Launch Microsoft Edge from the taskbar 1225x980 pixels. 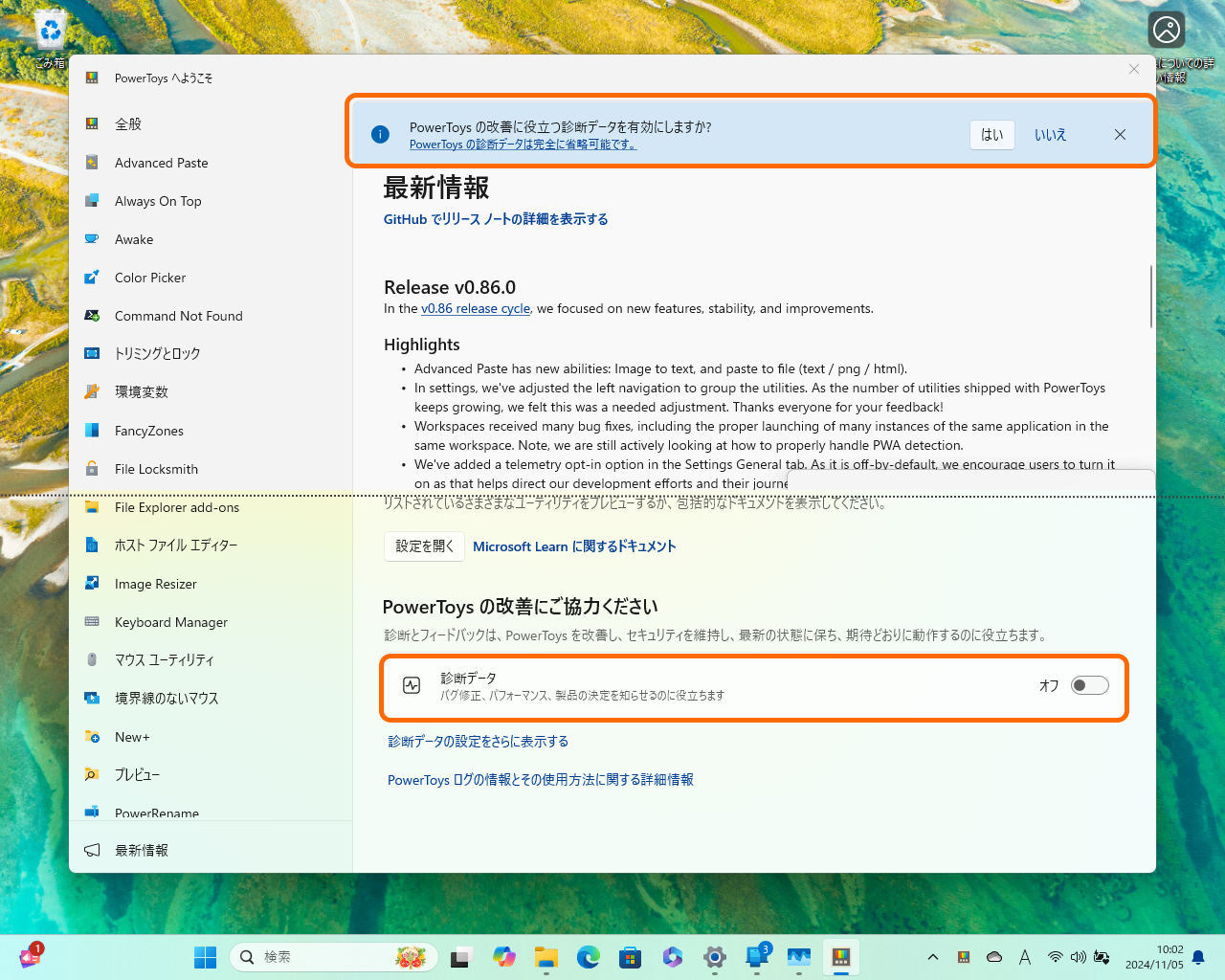coord(589,957)
